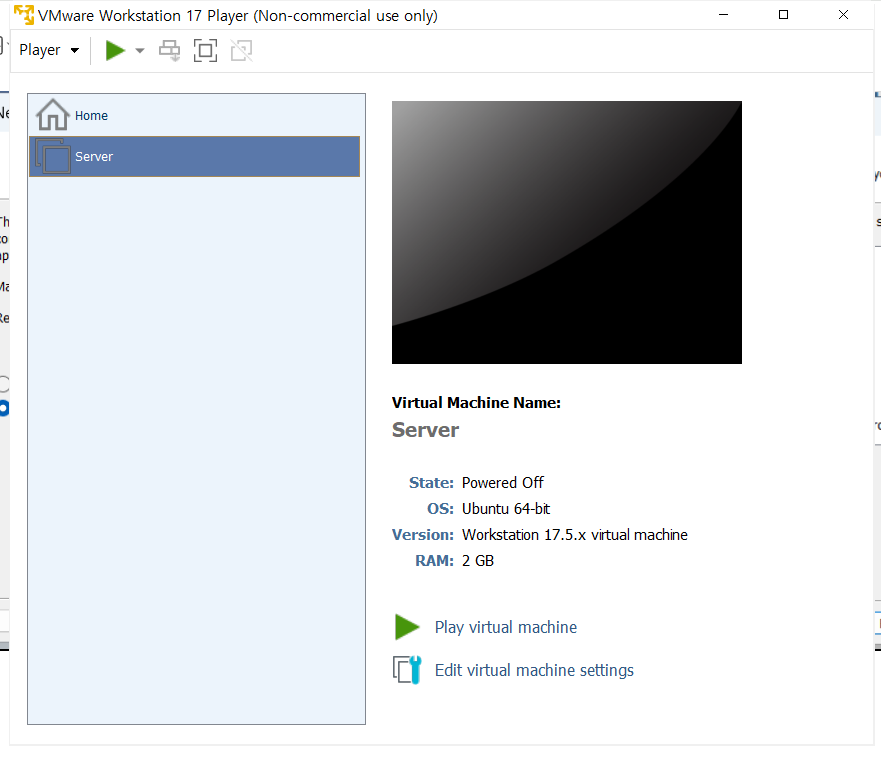Viewport: 881px width, 760px height.
Task: Click the green play arrow beside Play virtual machine
Action: click(x=407, y=627)
